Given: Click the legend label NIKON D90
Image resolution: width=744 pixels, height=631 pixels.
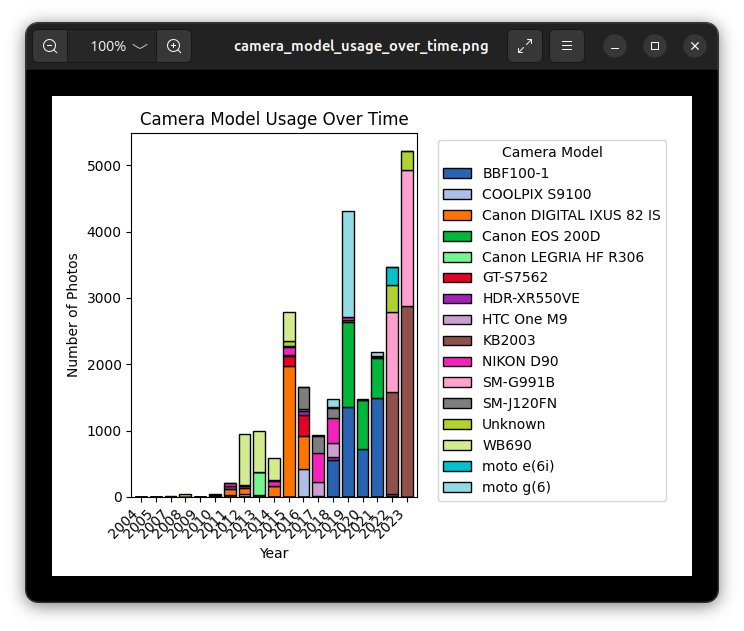Looking at the screenshot, I should click(x=520, y=361).
